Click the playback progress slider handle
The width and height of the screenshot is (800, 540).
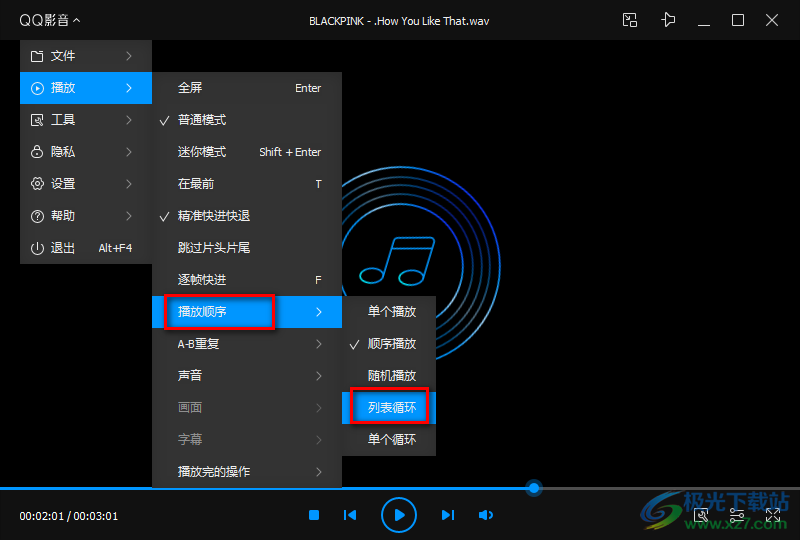[x=534, y=488]
